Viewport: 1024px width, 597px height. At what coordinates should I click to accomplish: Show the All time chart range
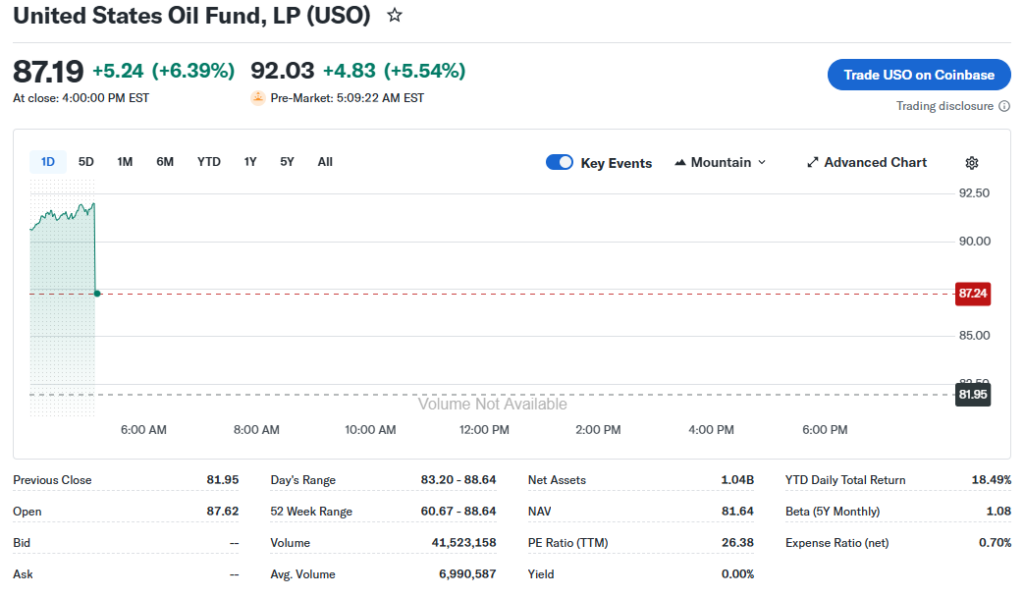pyautogui.click(x=325, y=162)
